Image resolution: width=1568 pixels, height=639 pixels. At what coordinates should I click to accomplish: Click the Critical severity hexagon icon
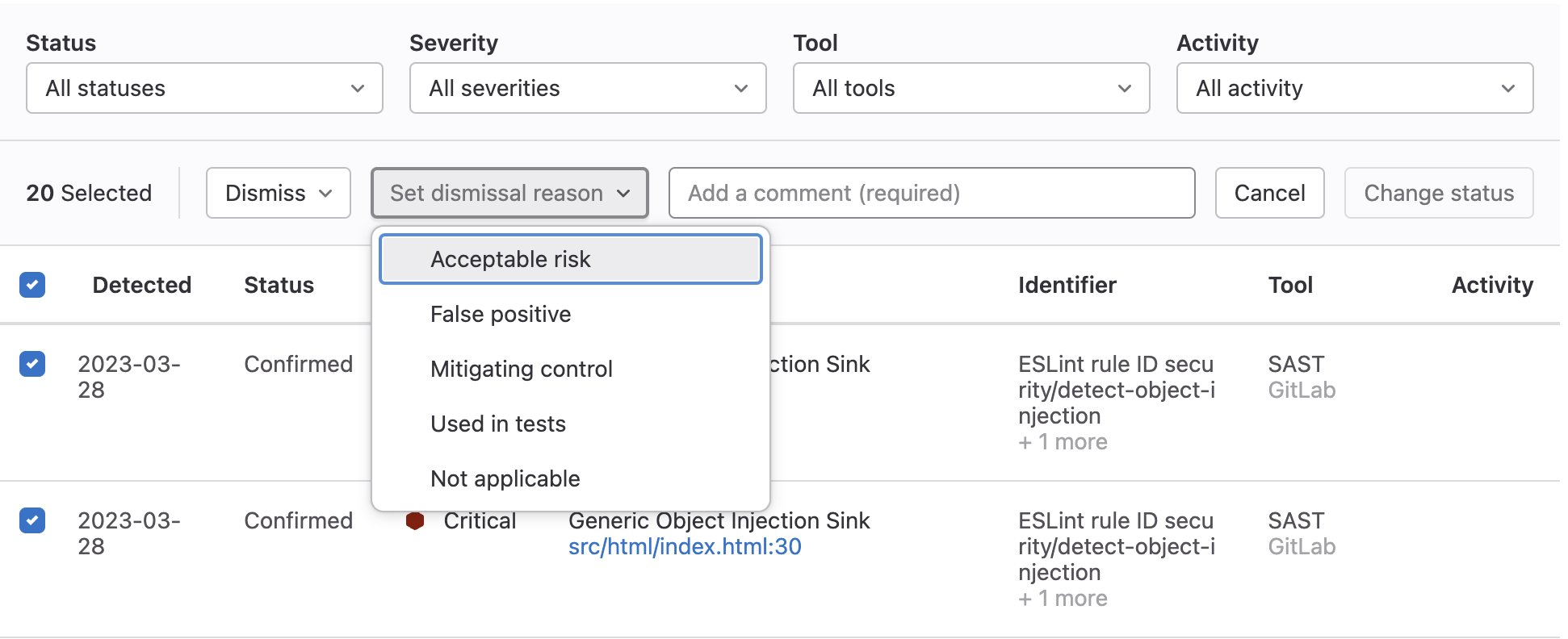[x=415, y=521]
